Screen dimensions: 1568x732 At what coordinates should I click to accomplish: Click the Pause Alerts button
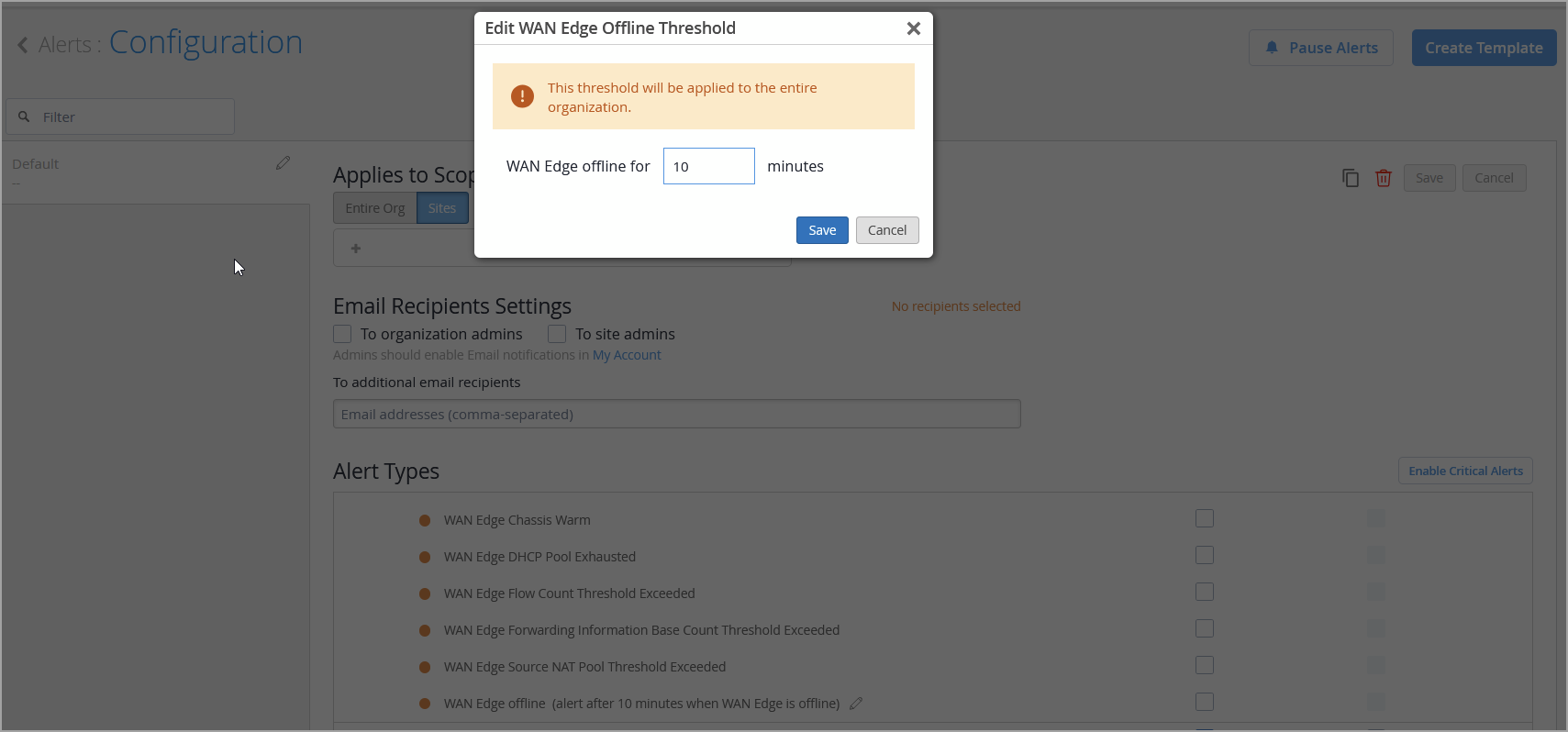(x=1320, y=48)
